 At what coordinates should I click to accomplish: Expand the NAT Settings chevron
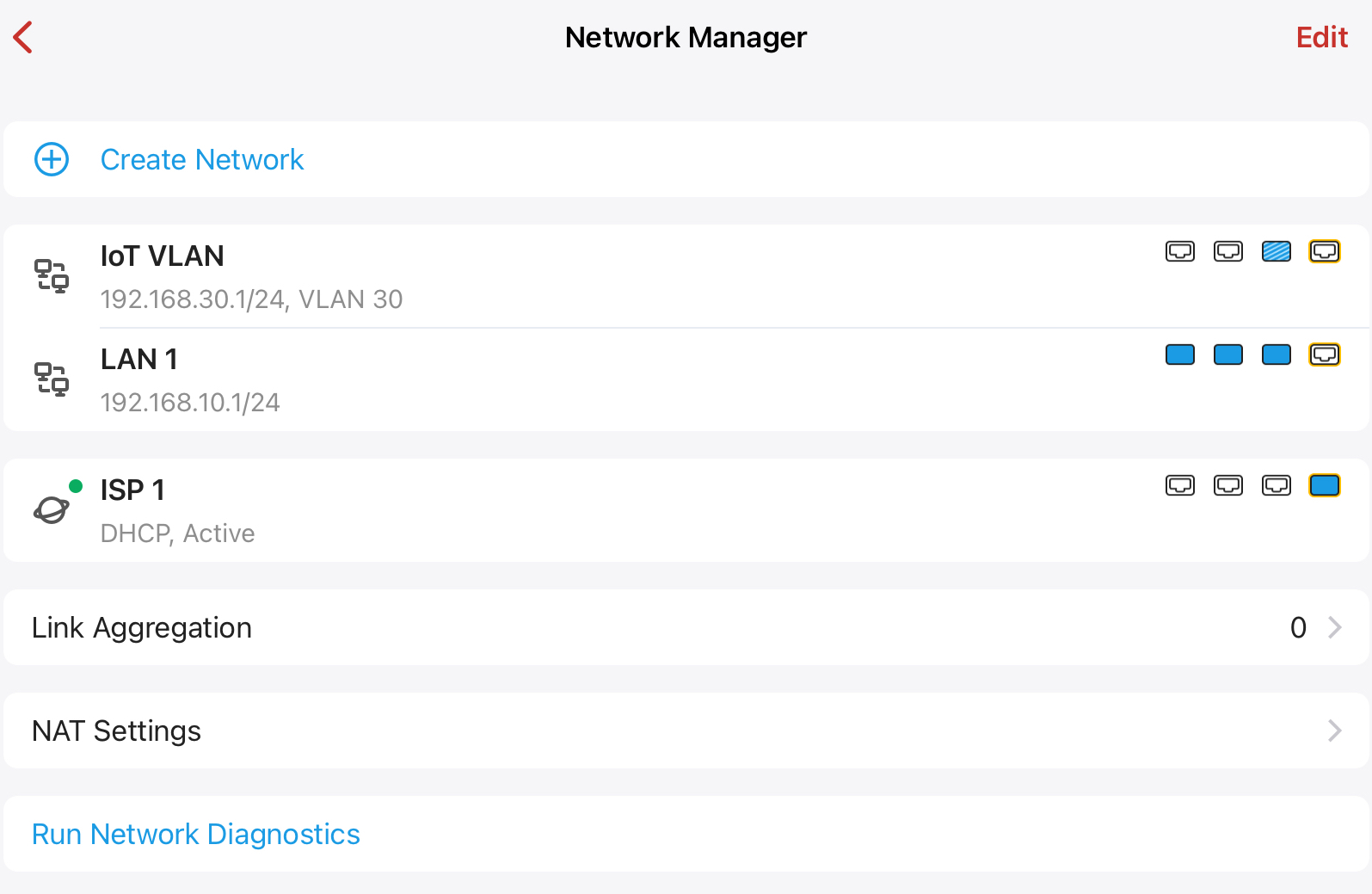click(1334, 731)
